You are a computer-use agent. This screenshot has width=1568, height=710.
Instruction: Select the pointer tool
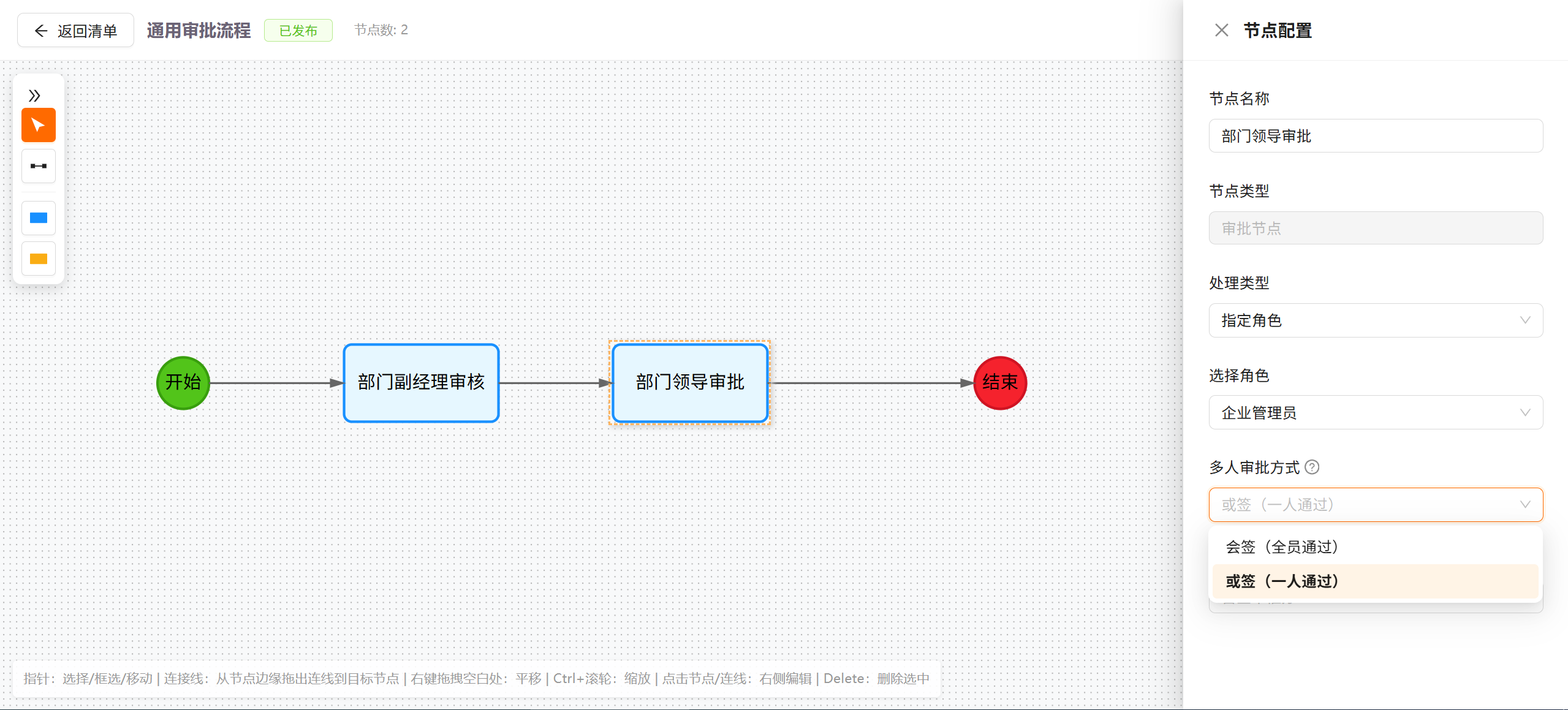click(x=39, y=125)
